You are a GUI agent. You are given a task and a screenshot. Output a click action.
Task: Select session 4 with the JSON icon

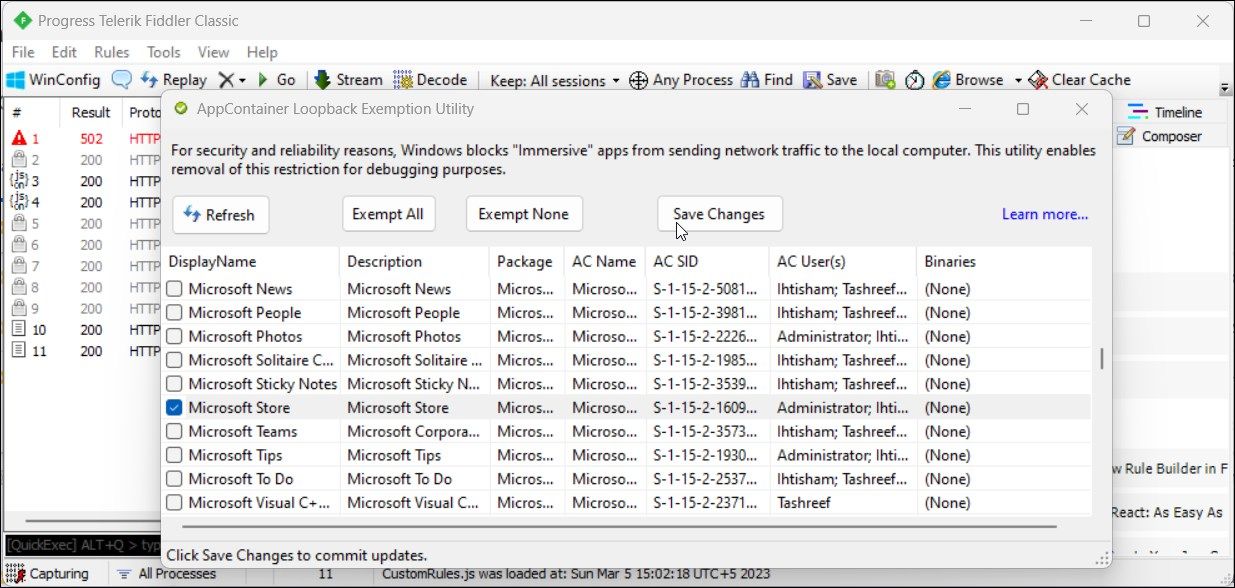coord(19,202)
